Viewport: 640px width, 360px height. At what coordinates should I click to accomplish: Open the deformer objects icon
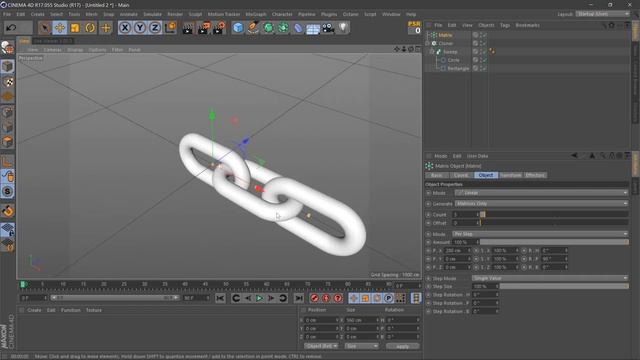pyautogui.click(x=298, y=28)
